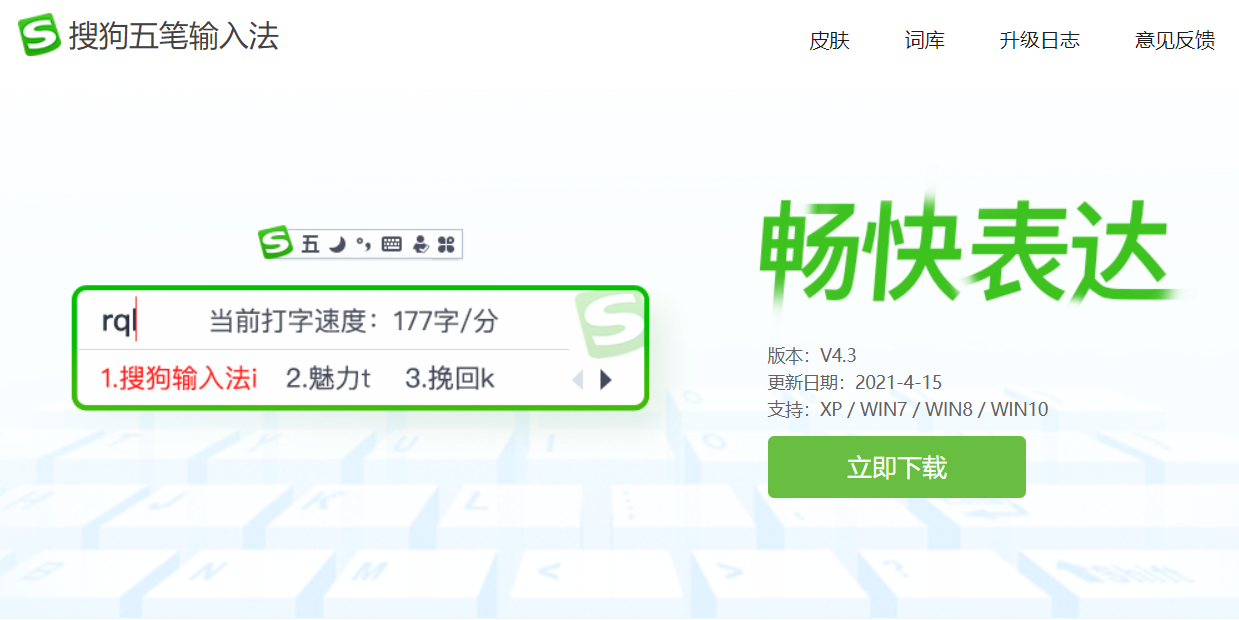Select candidate 2.魅力t
Image resolution: width=1239 pixels, height=620 pixels.
pyautogui.click(x=328, y=379)
